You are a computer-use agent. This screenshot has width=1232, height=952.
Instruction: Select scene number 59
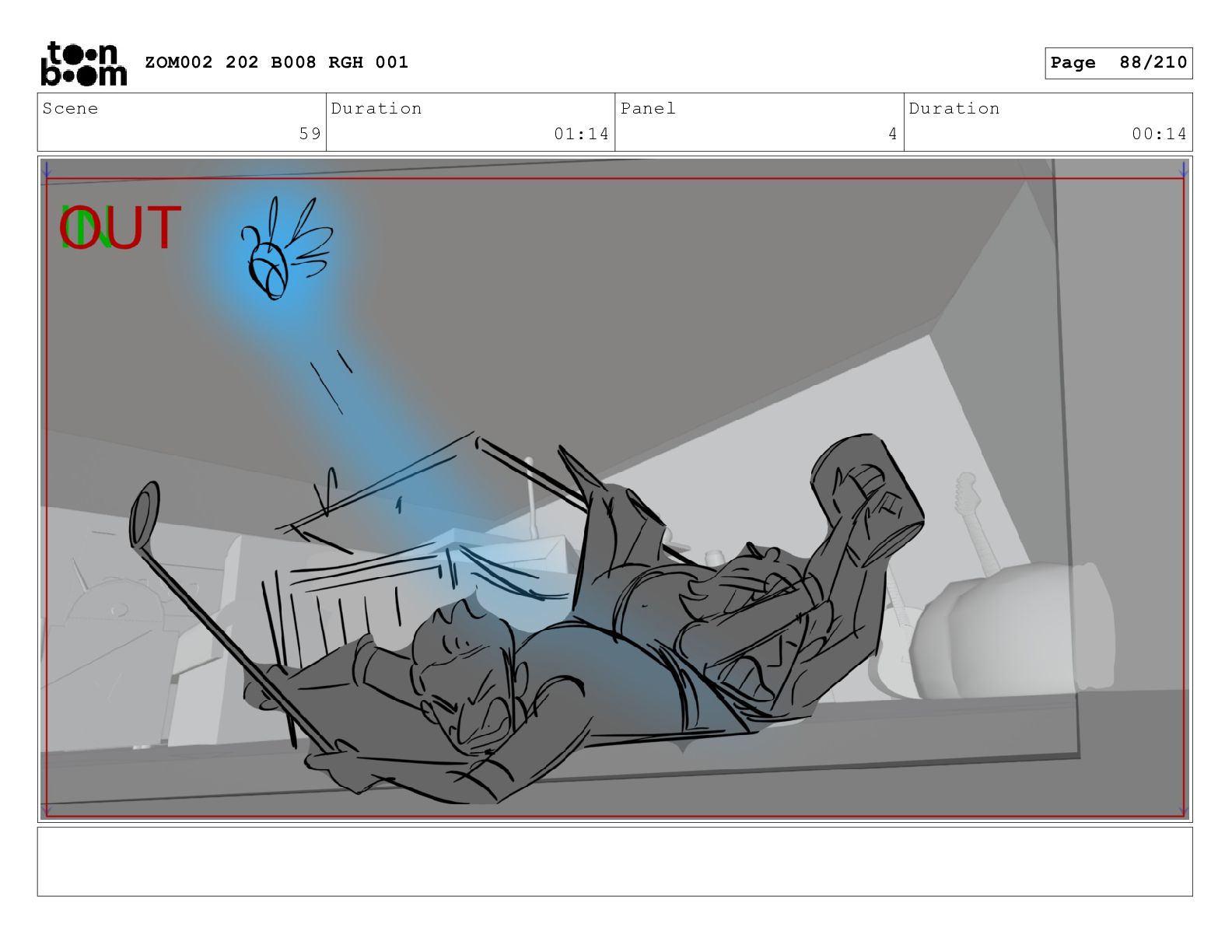pos(310,134)
